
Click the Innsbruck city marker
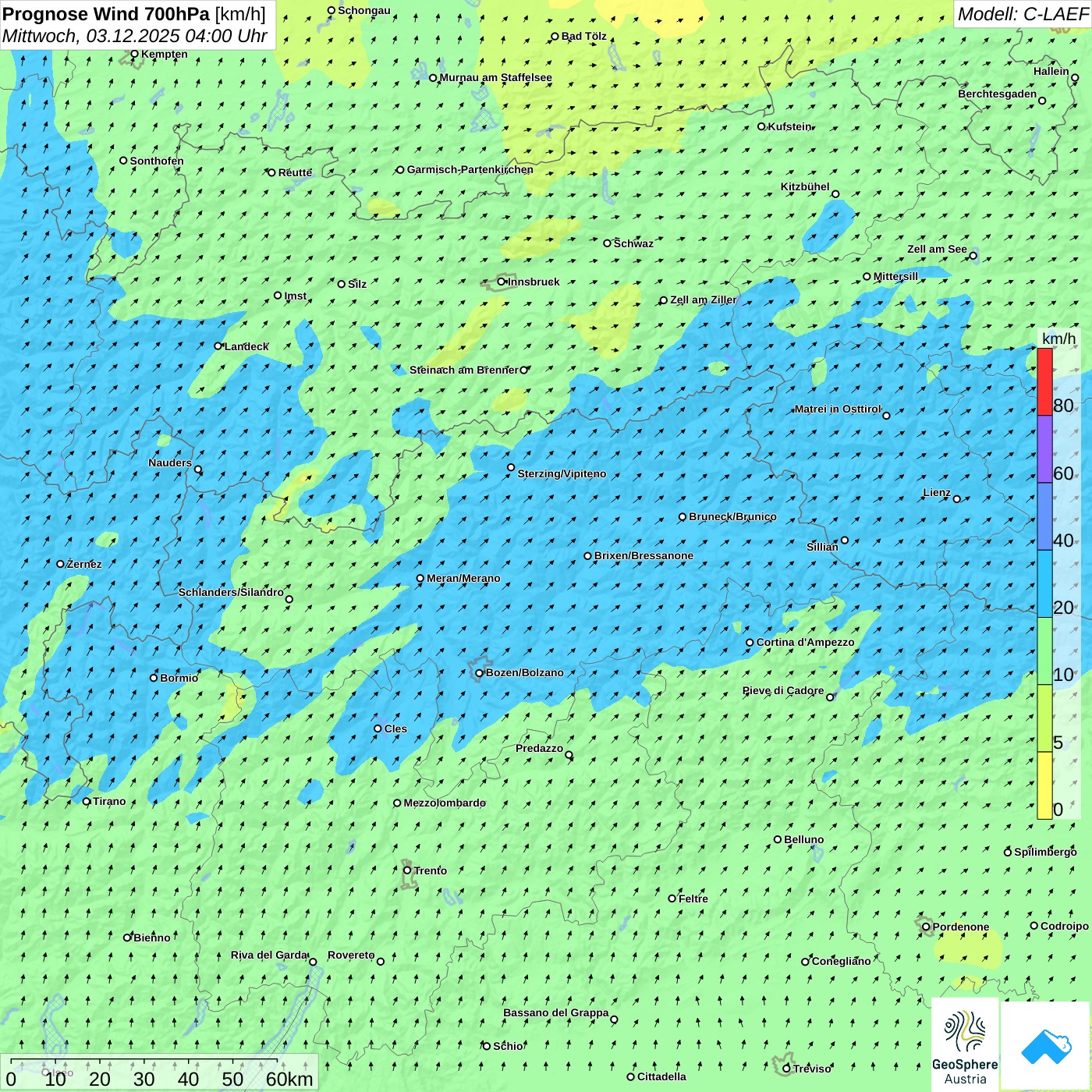tap(502, 282)
